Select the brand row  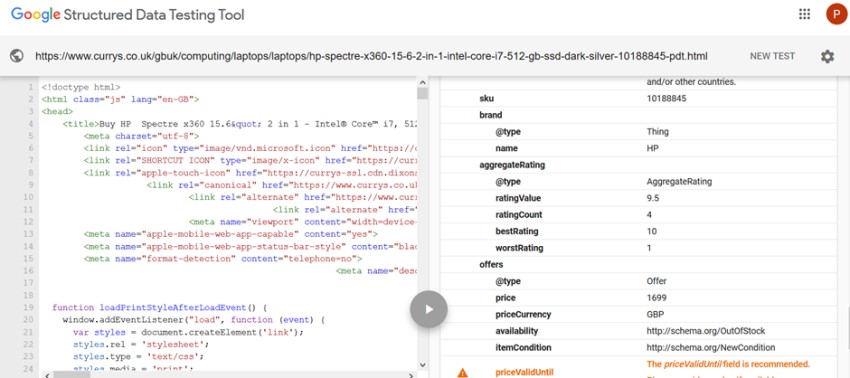click(x=638, y=115)
